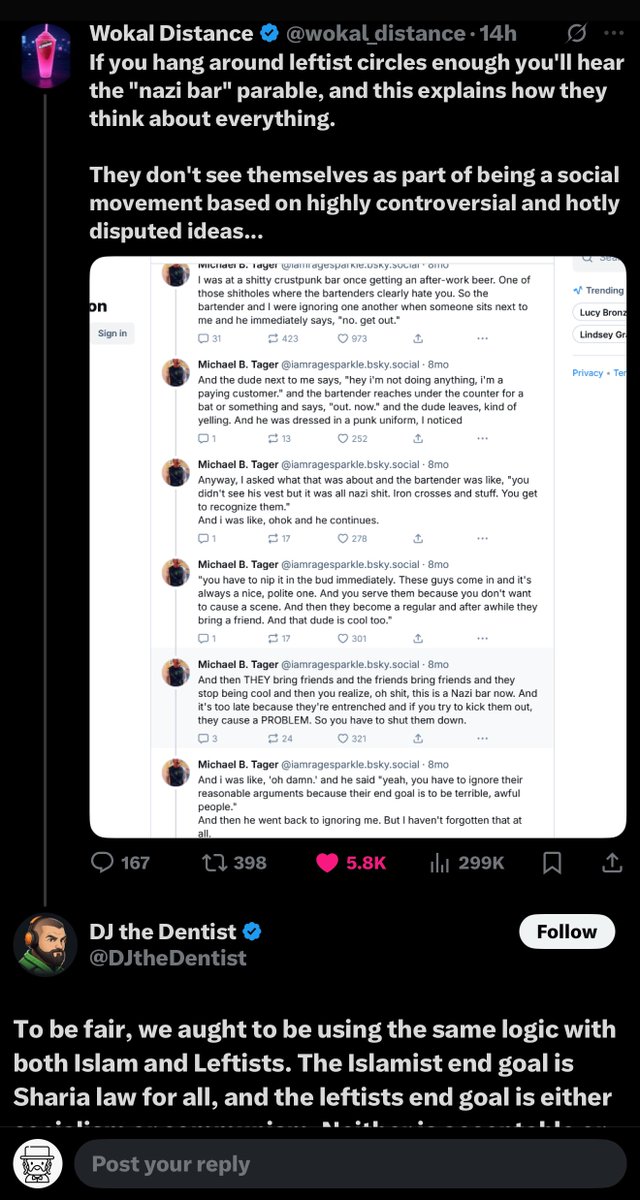Click the share icon on the post

611,862
